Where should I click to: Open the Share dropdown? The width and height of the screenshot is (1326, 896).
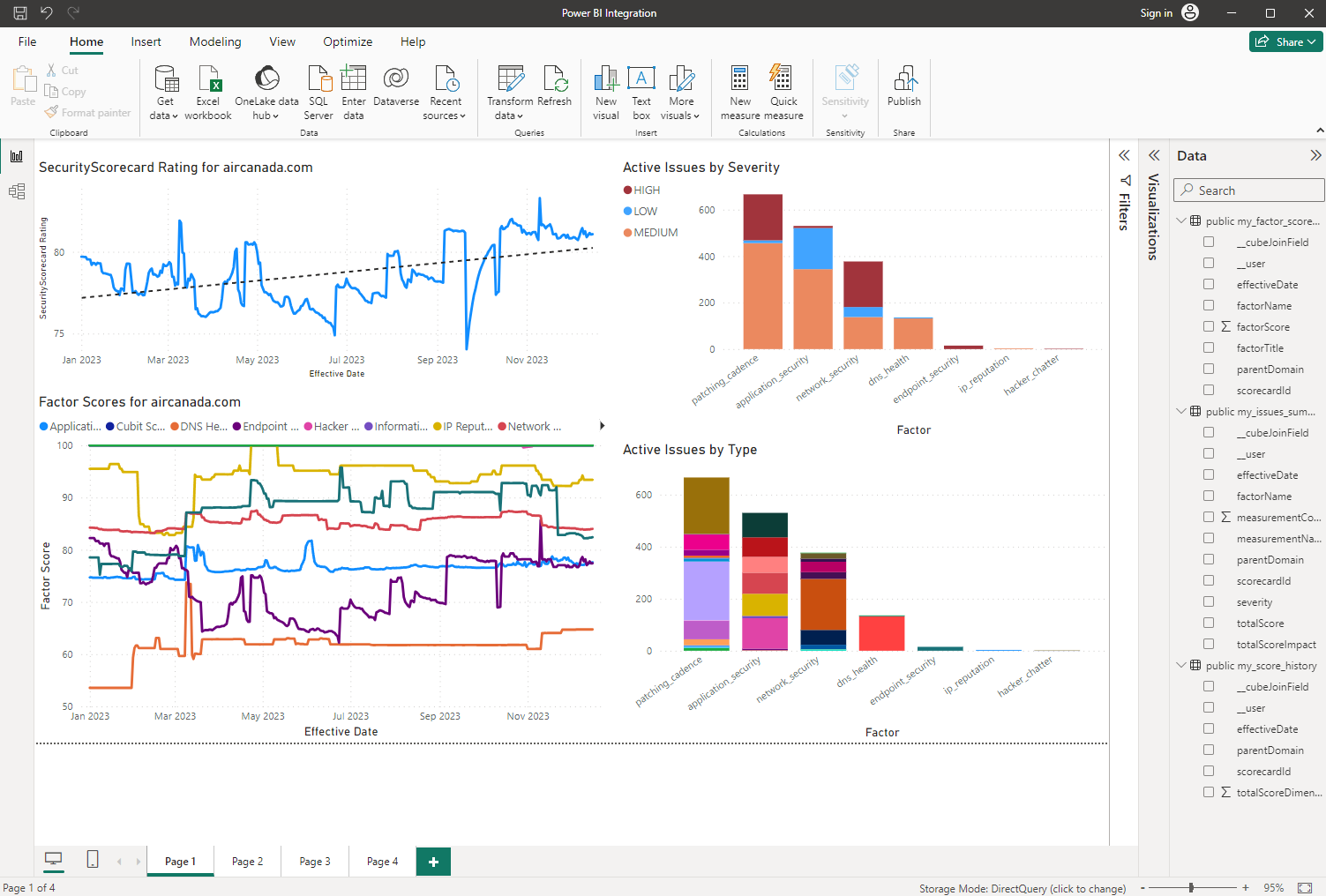point(1286,41)
